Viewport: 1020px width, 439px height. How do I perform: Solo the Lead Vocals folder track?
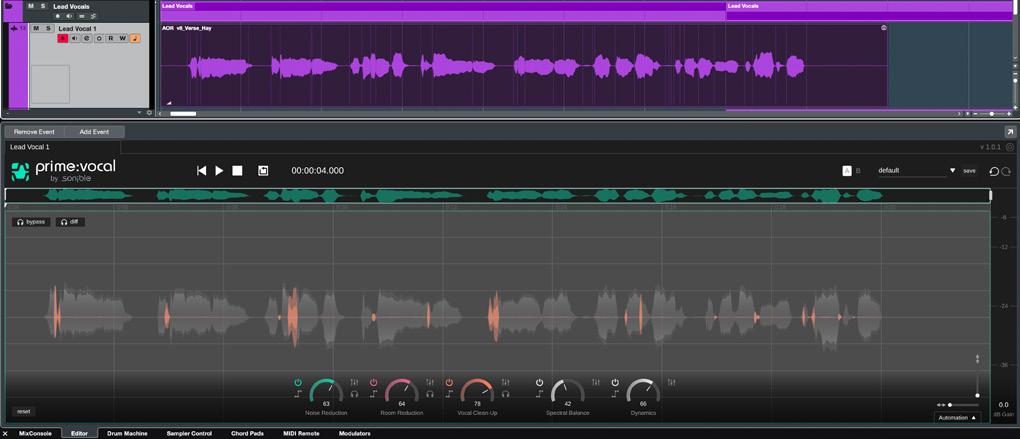43,6
